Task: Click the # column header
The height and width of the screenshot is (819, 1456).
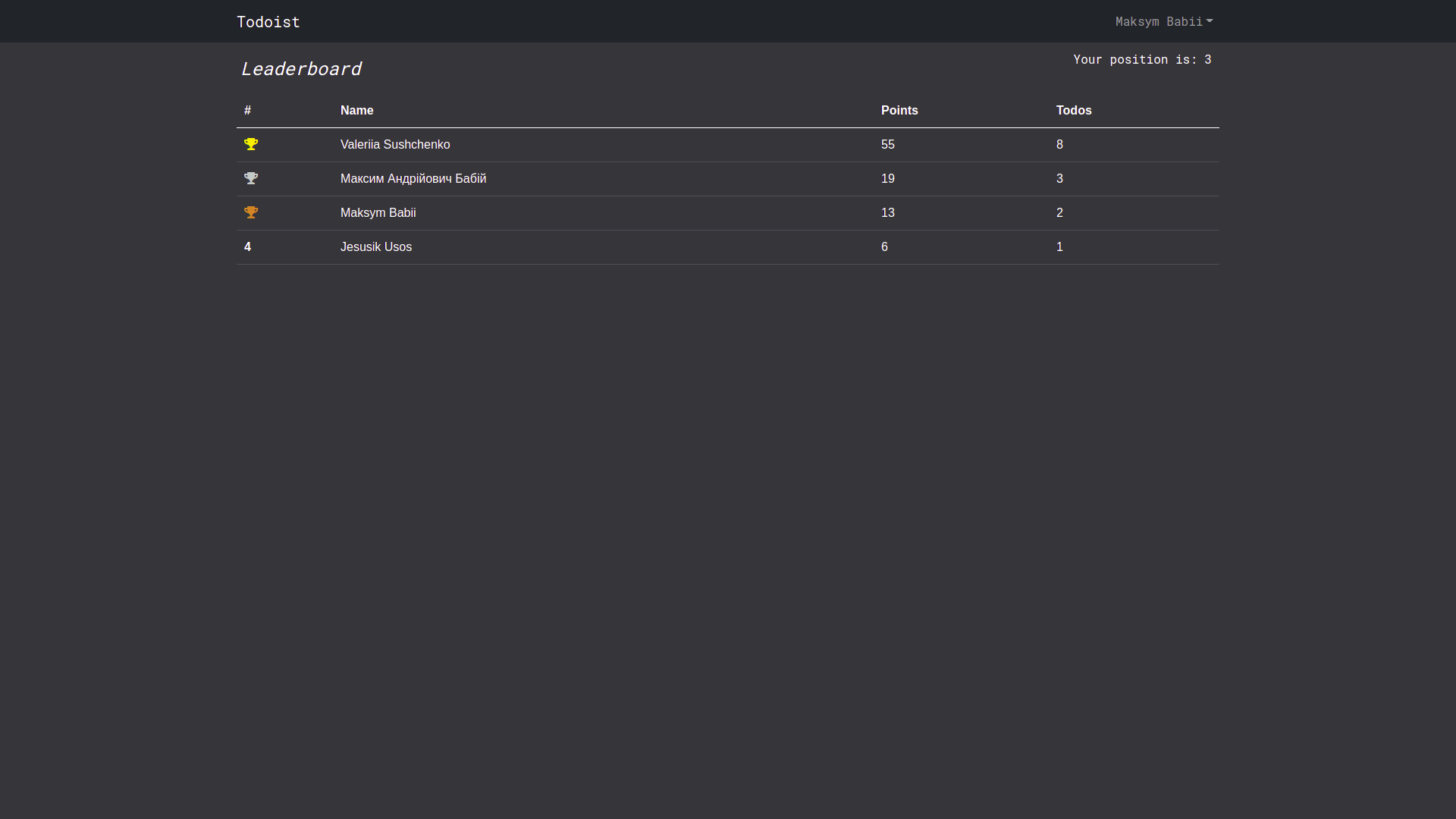Action: coord(247,111)
